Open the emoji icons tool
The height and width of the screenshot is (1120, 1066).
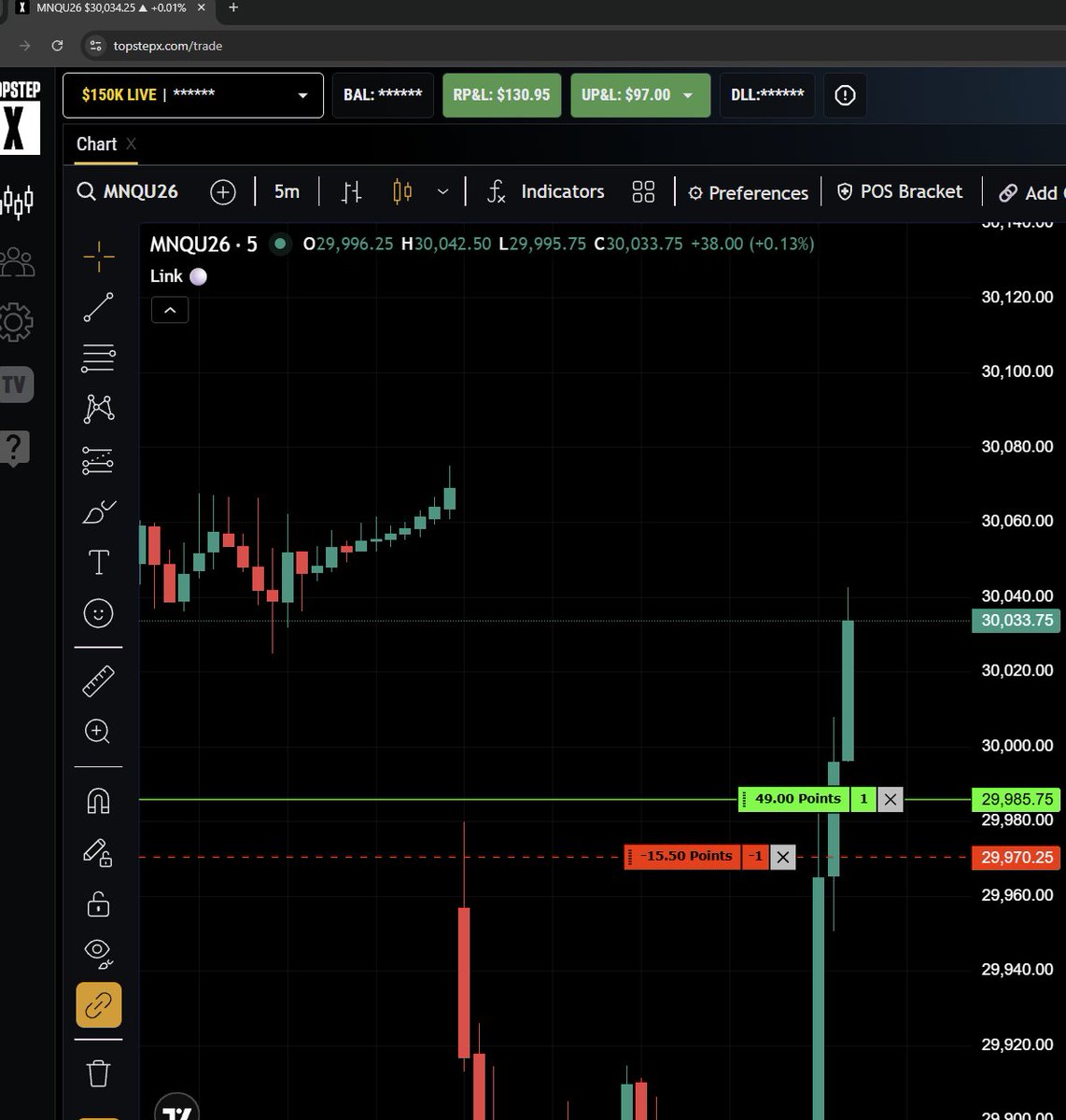[x=99, y=613]
